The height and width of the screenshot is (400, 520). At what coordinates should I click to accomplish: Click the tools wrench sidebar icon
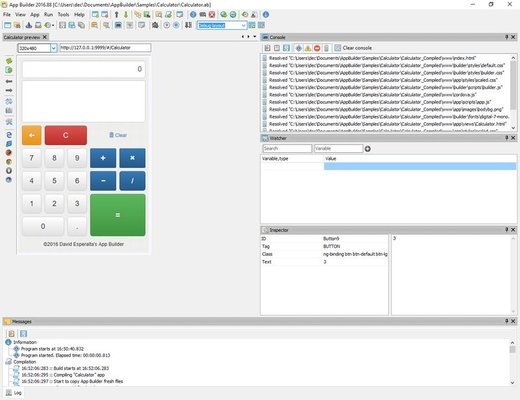[x=9, y=122]
